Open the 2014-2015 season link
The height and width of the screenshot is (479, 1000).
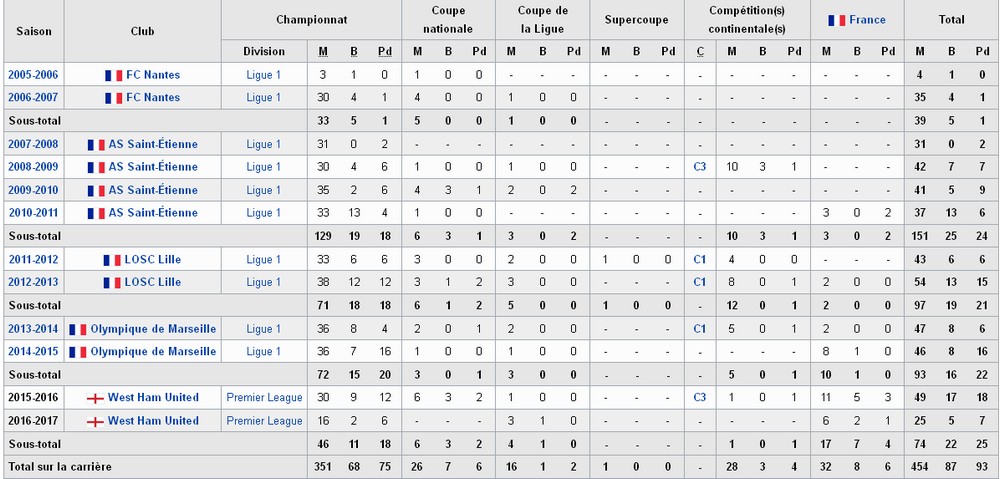[33, 351]
